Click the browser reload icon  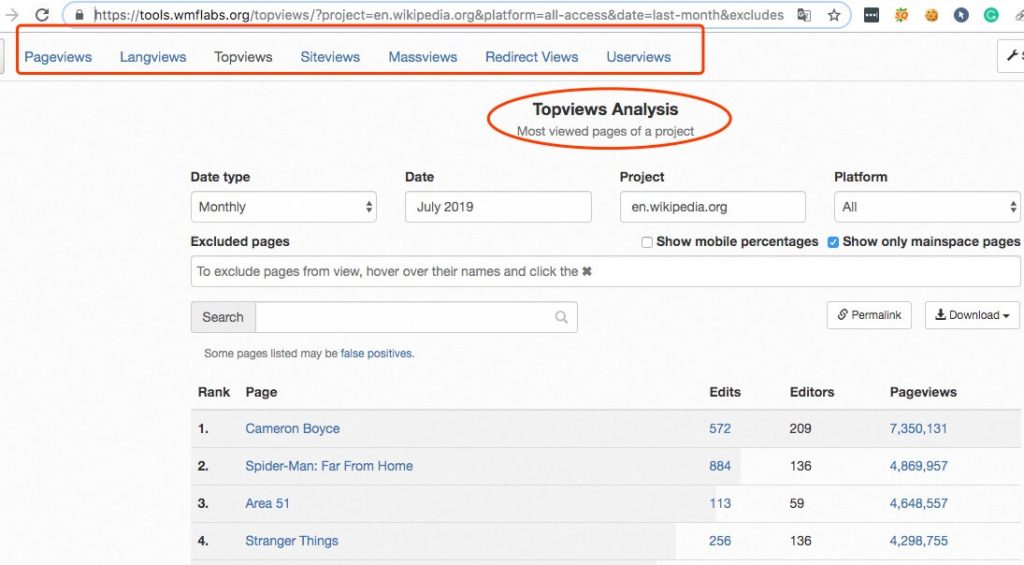pos(42,15)
